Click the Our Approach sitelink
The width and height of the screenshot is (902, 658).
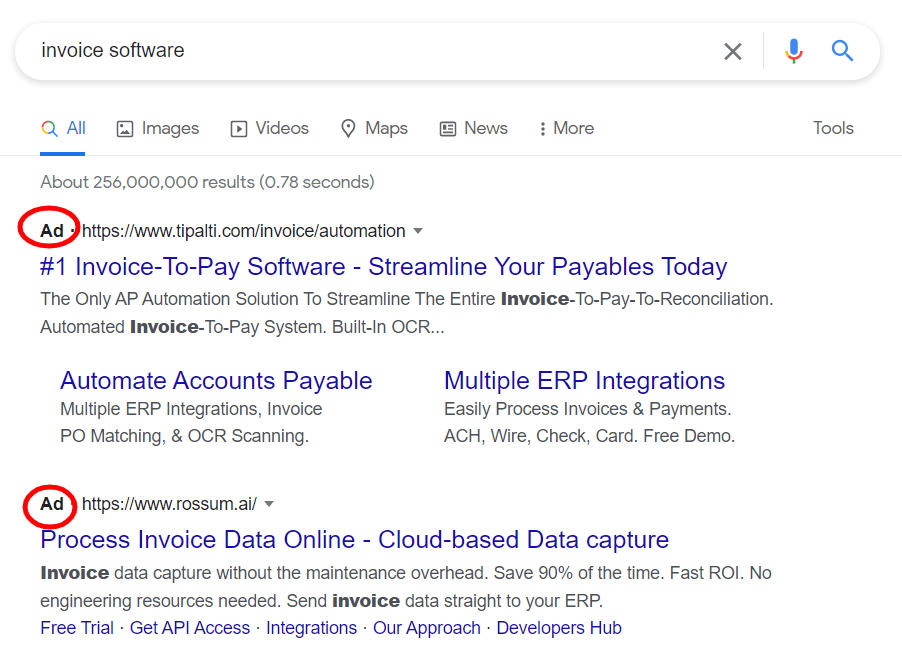tap(426, 628)
